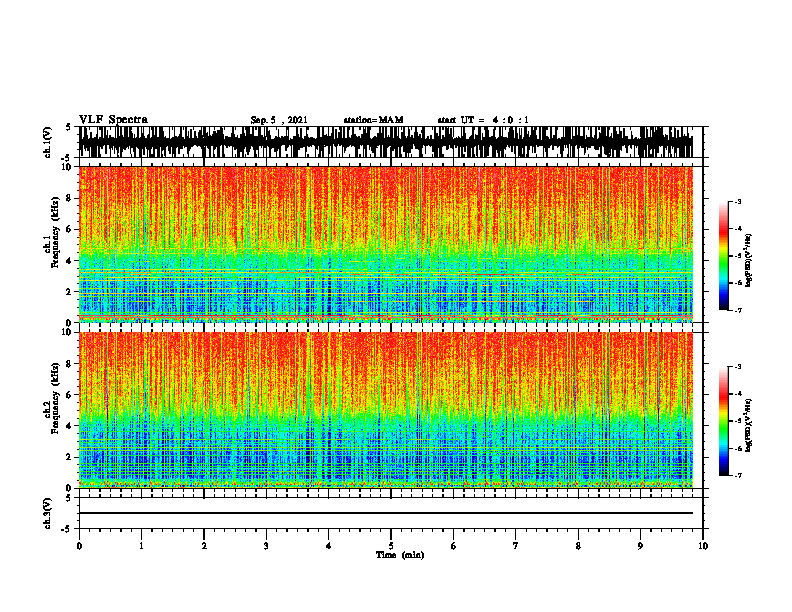Click the "10" time axis tick label

tap(703, 546)
